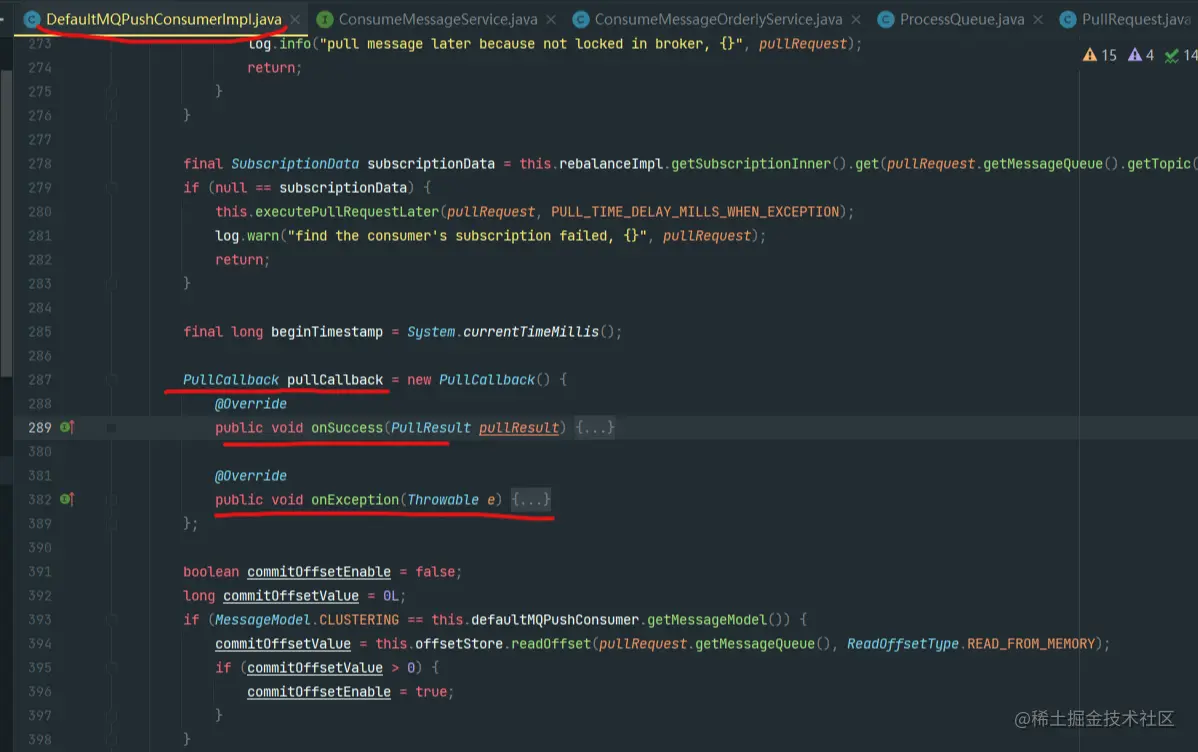Click the currentTimeMillis method call
The height and width of the screenshot is (752, 1198).
coord(531,332)
